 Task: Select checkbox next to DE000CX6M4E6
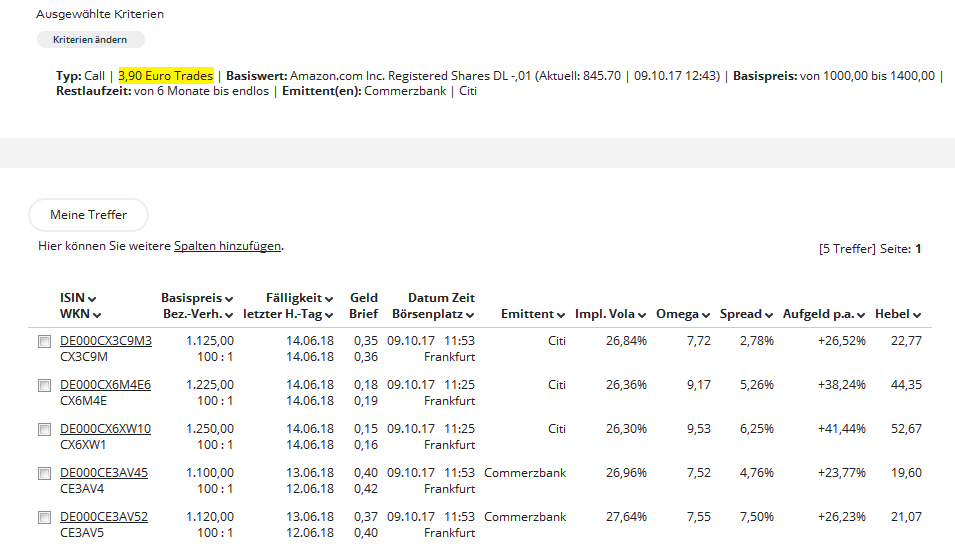coord(44,386)
